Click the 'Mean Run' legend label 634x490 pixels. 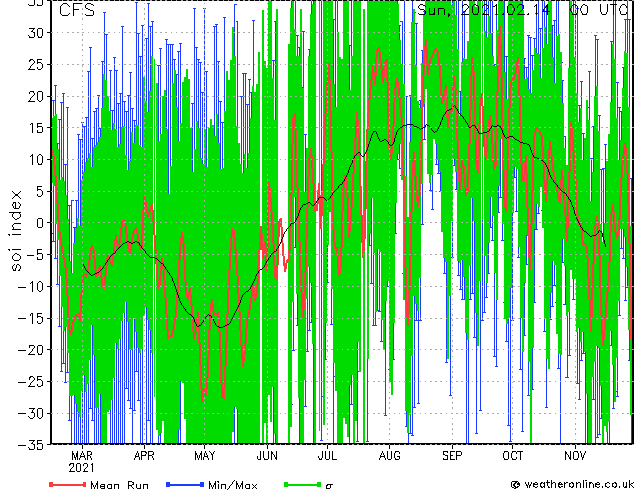pyautogui.click(x=119, y=485)
